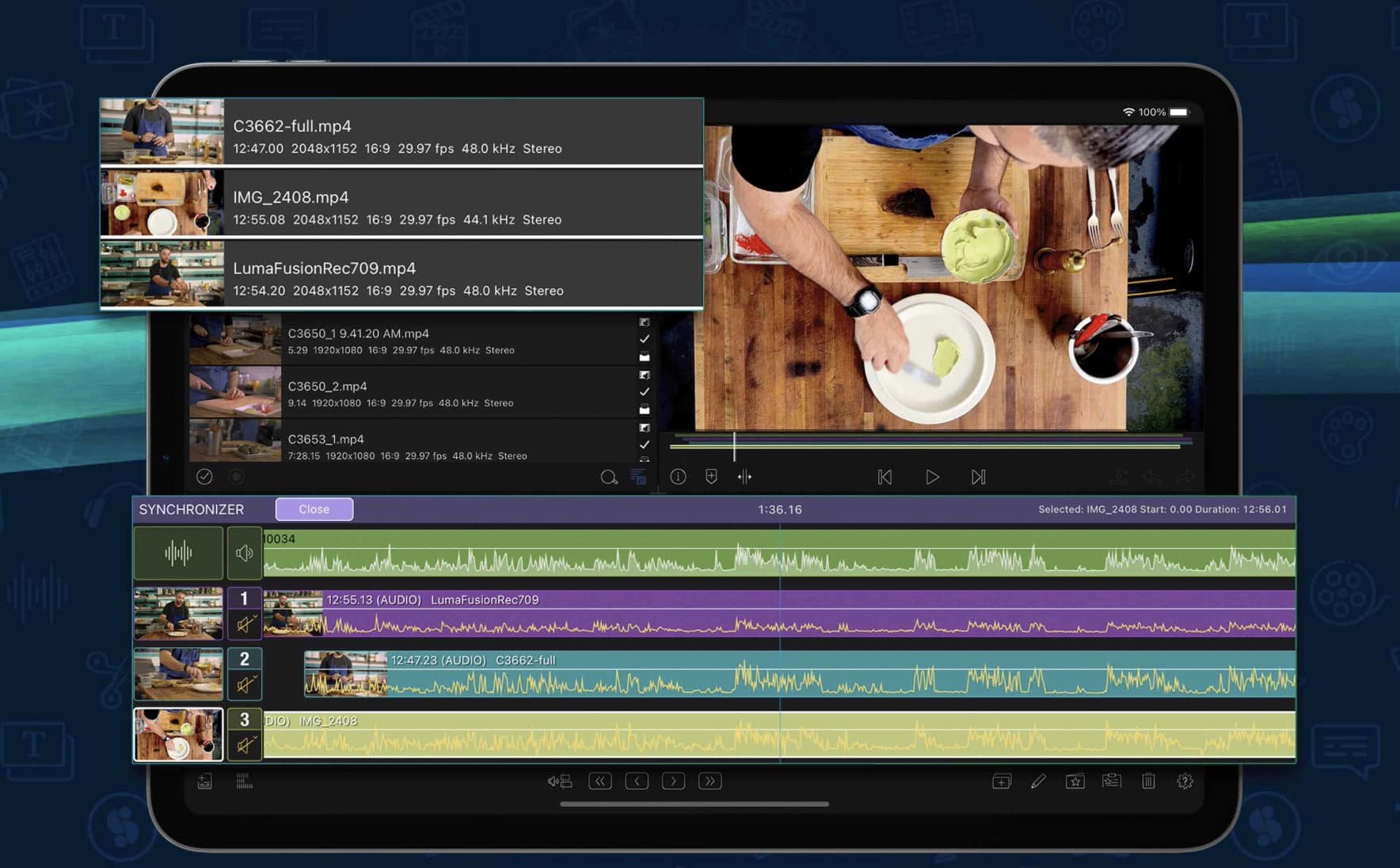Click the LumaFusionRec709 purple audio clip
This screenshot has width=1400, height=868.
point(779,614)
